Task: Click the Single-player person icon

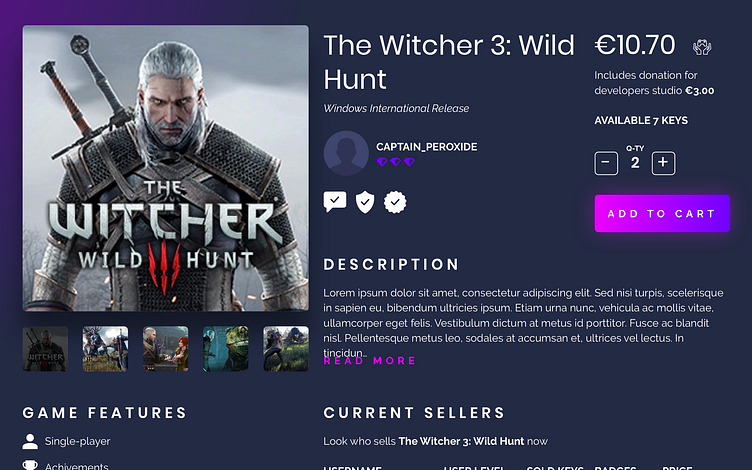Action: tap(30, 441)
